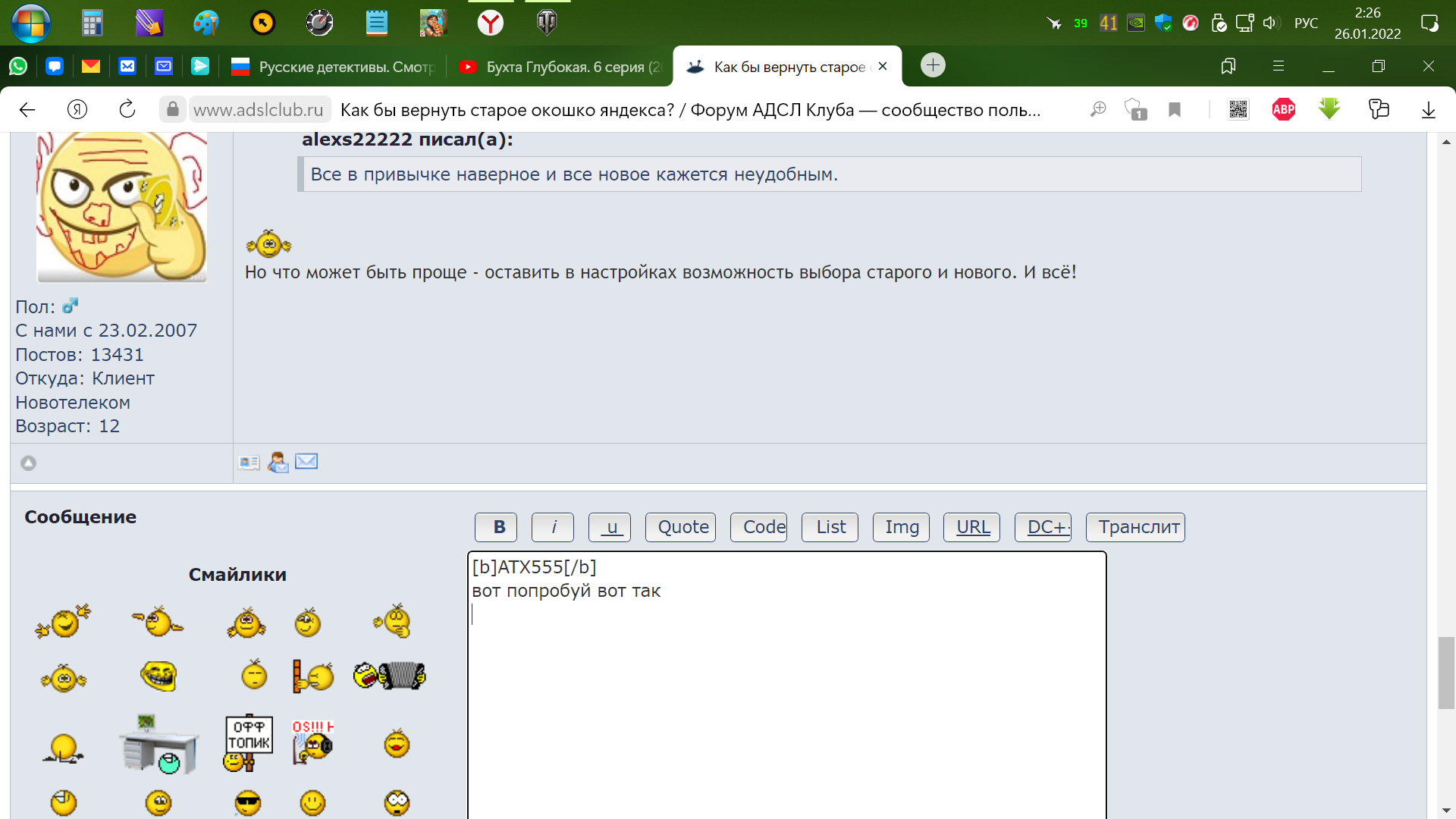
Task: Insert the sunglasses smiley
Action: (x=248, y=802)
